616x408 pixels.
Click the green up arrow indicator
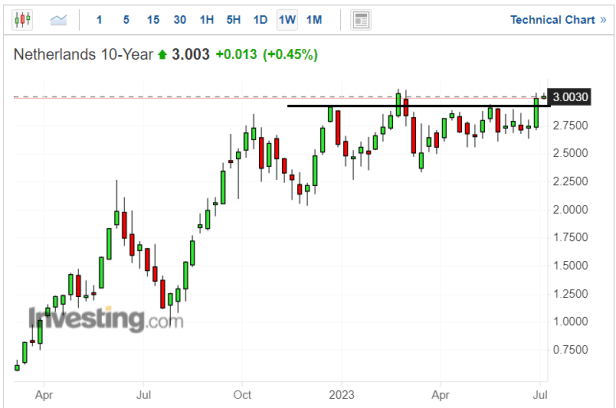162,55
